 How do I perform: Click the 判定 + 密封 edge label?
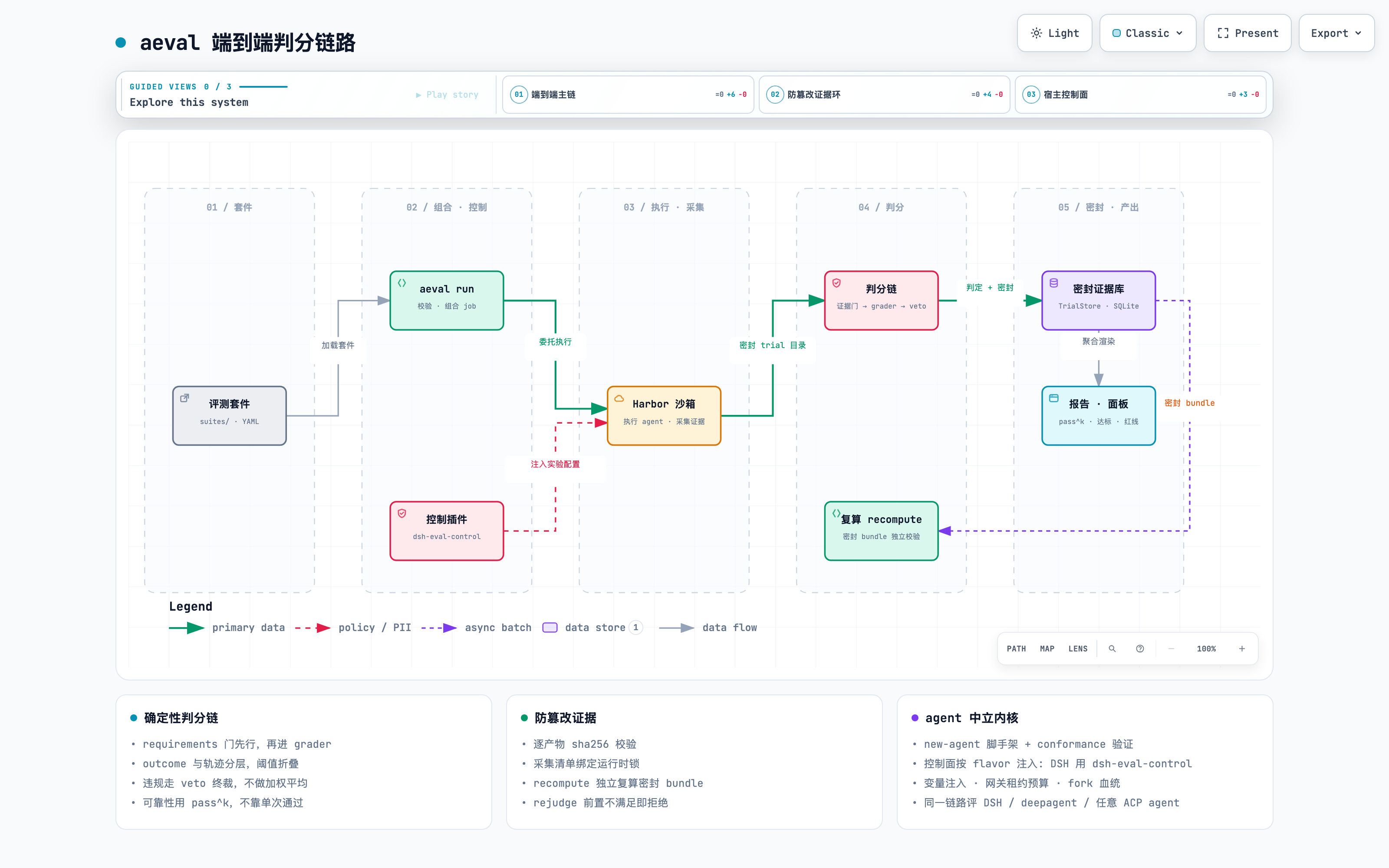pyautogui.click(x=990, y=288)
